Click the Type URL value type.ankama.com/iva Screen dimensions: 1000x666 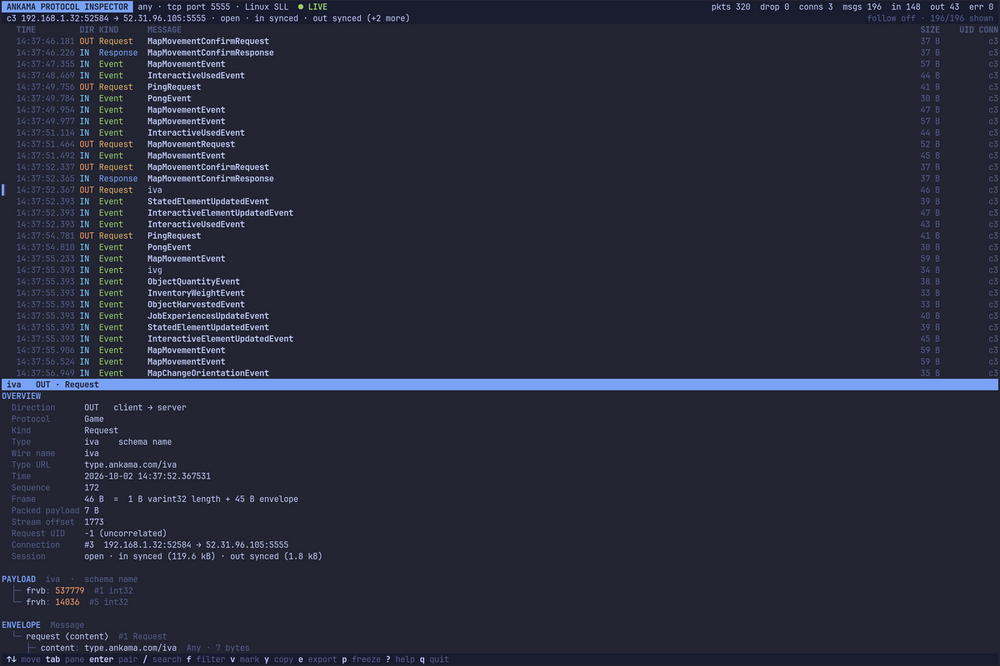click(131, 465)
